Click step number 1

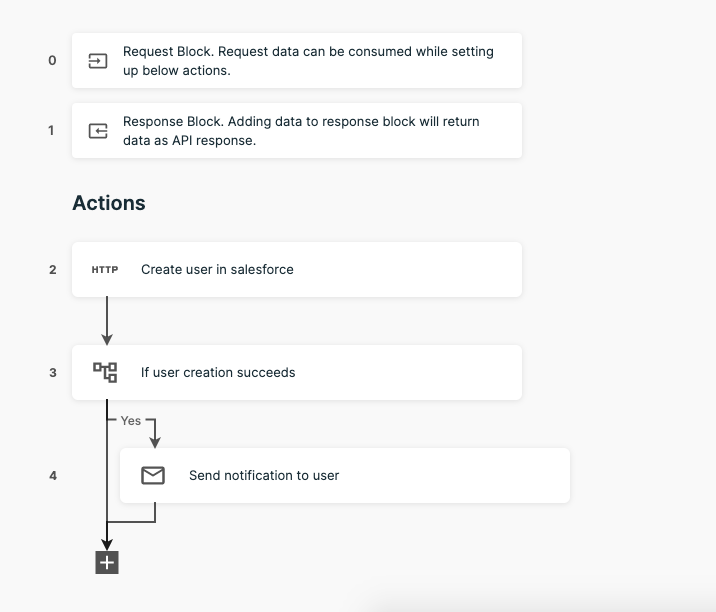(x=52, y=130)
